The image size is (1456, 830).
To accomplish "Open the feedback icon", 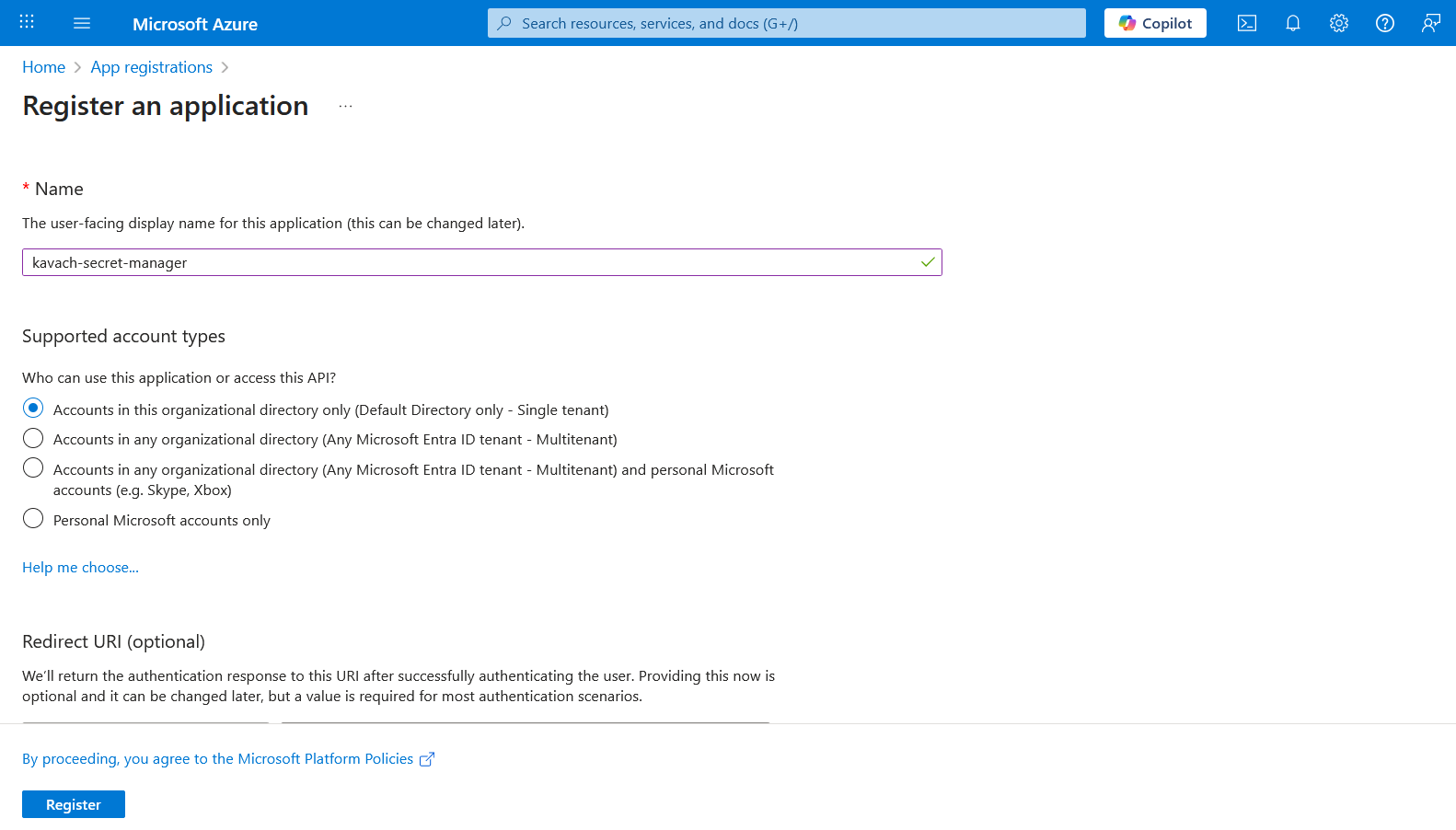I will (1431, 23).
